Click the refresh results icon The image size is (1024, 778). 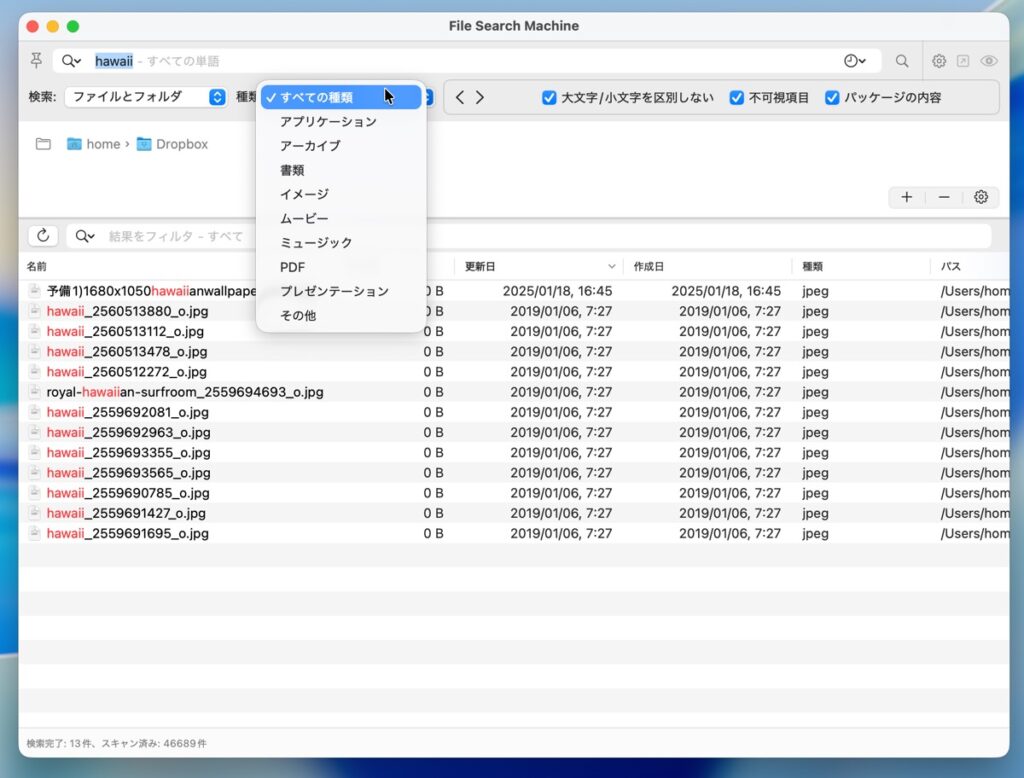[43, 236]
